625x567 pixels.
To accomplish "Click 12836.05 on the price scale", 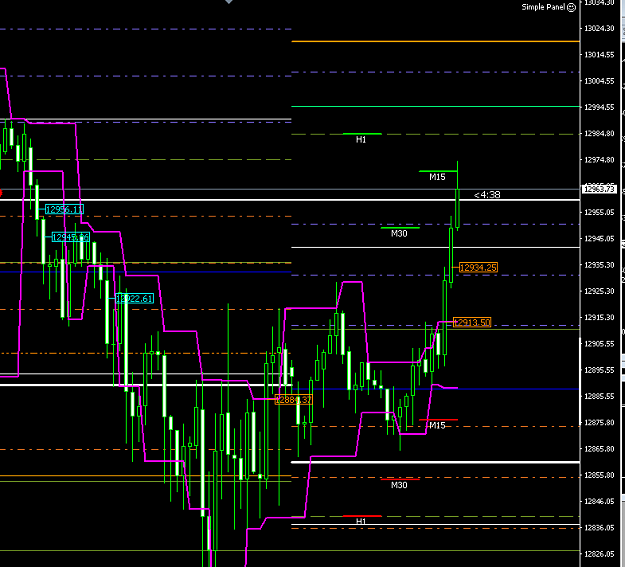I will pyautogui.click(x=599, y=528).
